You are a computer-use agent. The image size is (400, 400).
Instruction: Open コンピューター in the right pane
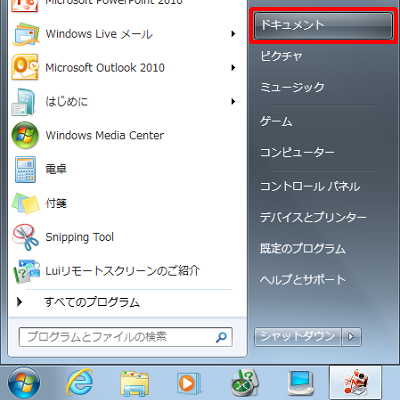click(x=297, y=152)
